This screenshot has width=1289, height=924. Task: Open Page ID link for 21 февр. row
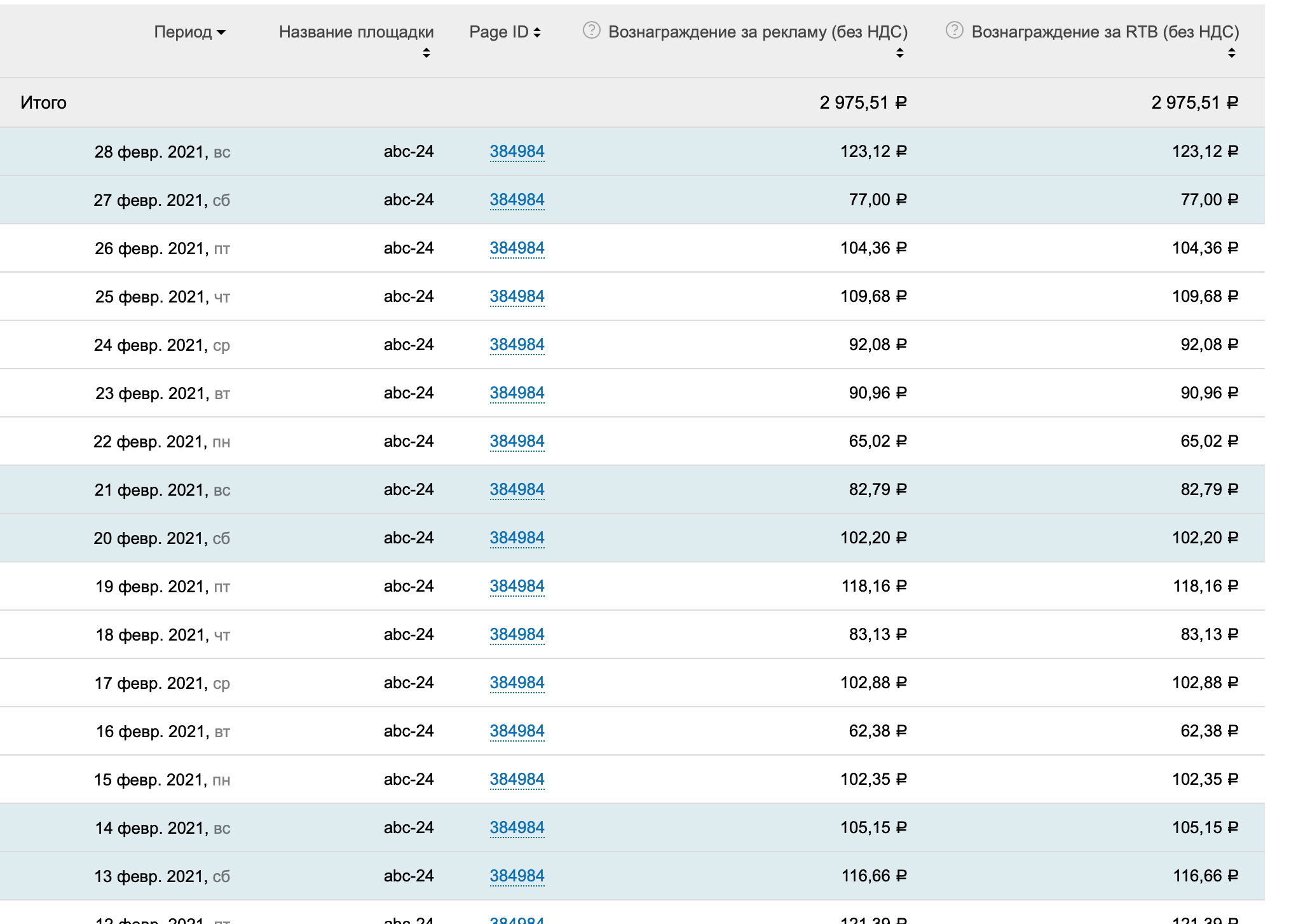click(x=517, y=489)
